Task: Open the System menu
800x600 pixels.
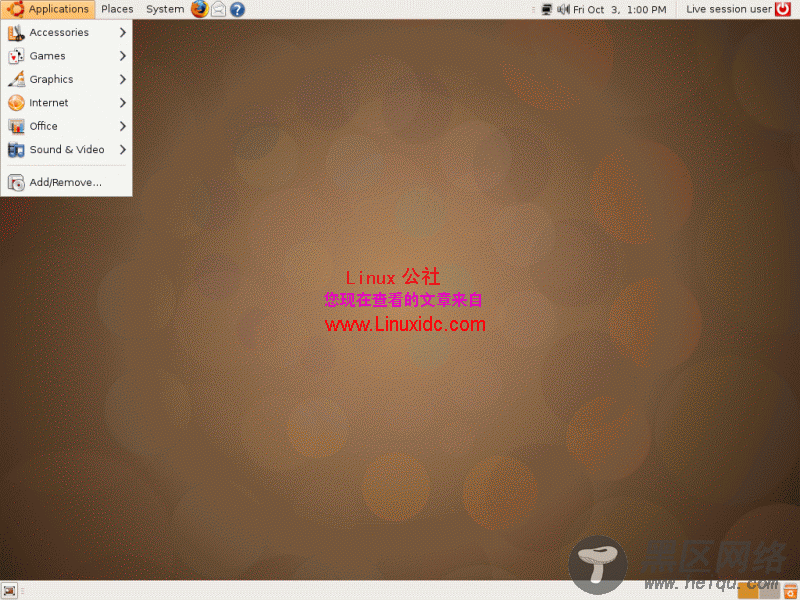Action: click(165, 9)
